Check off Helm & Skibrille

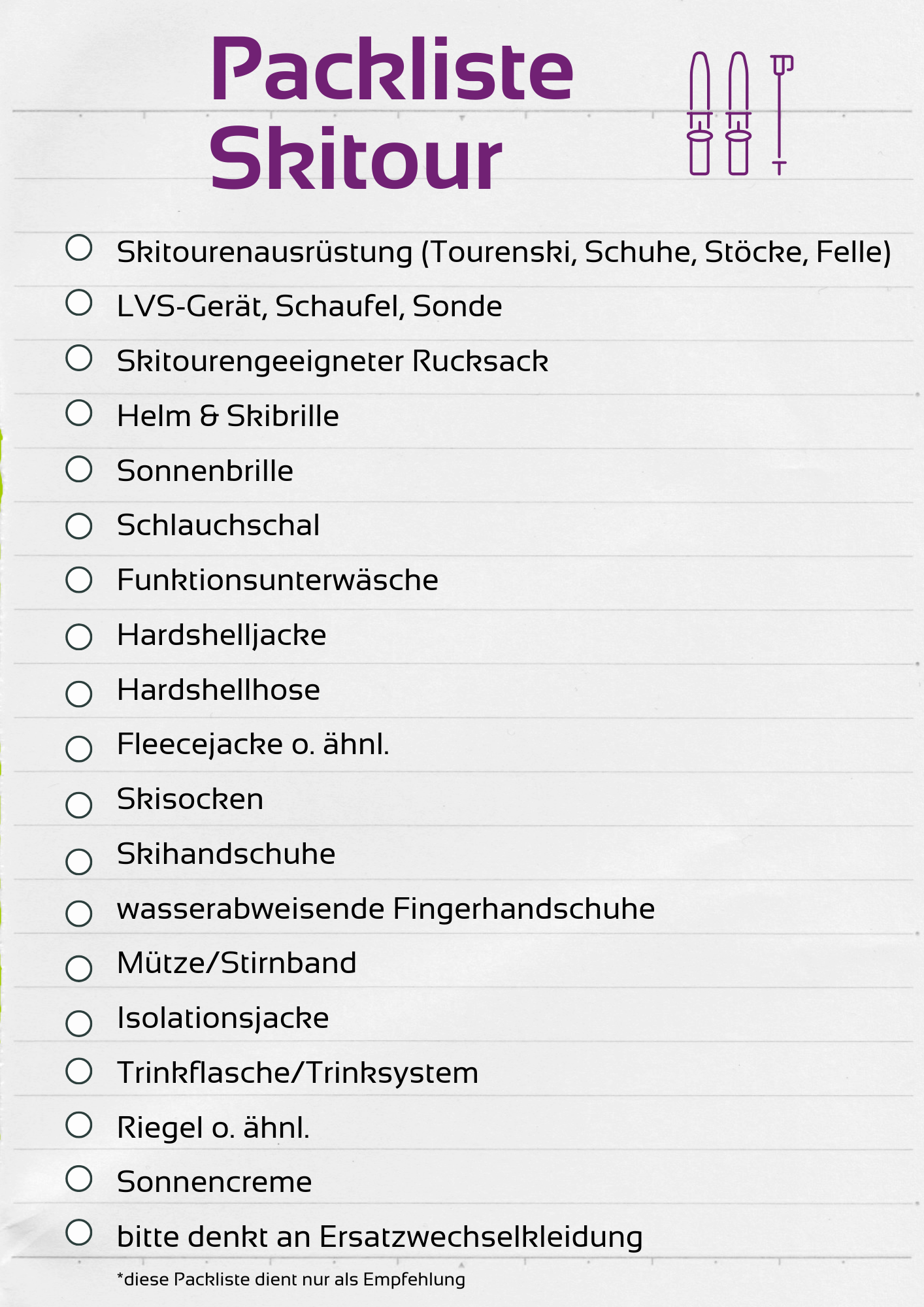tap(79, 412)
